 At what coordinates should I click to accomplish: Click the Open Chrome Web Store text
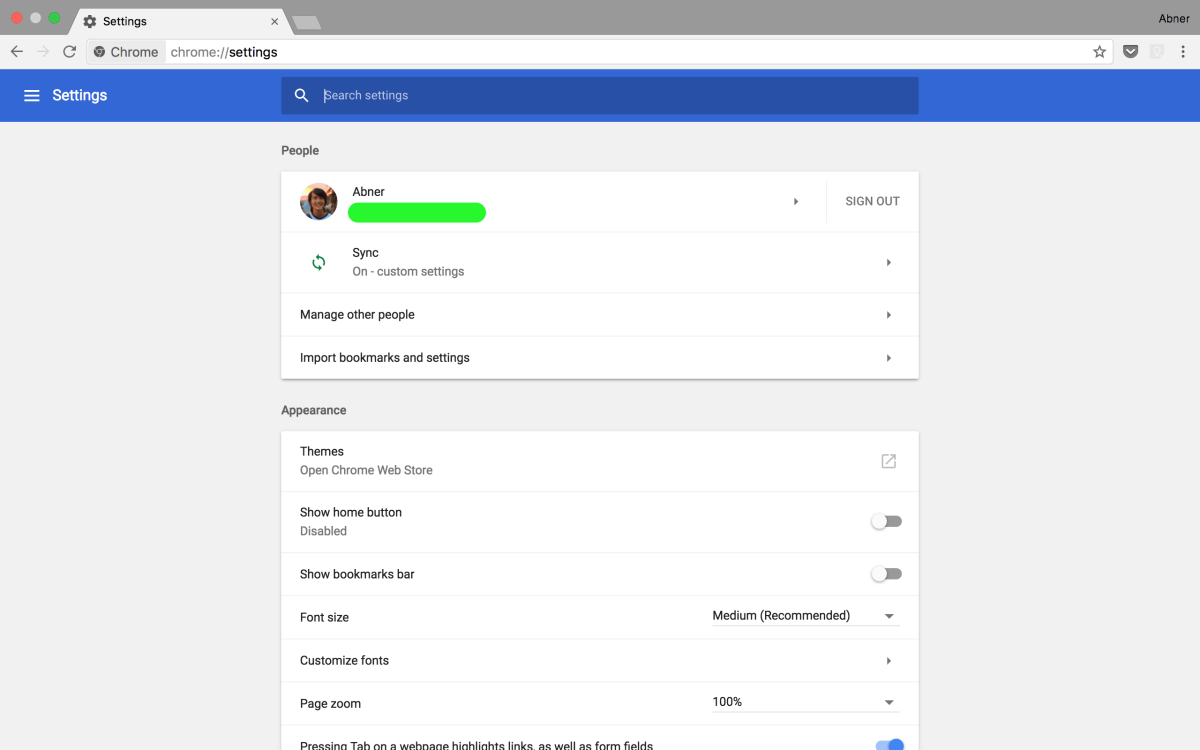366,470
